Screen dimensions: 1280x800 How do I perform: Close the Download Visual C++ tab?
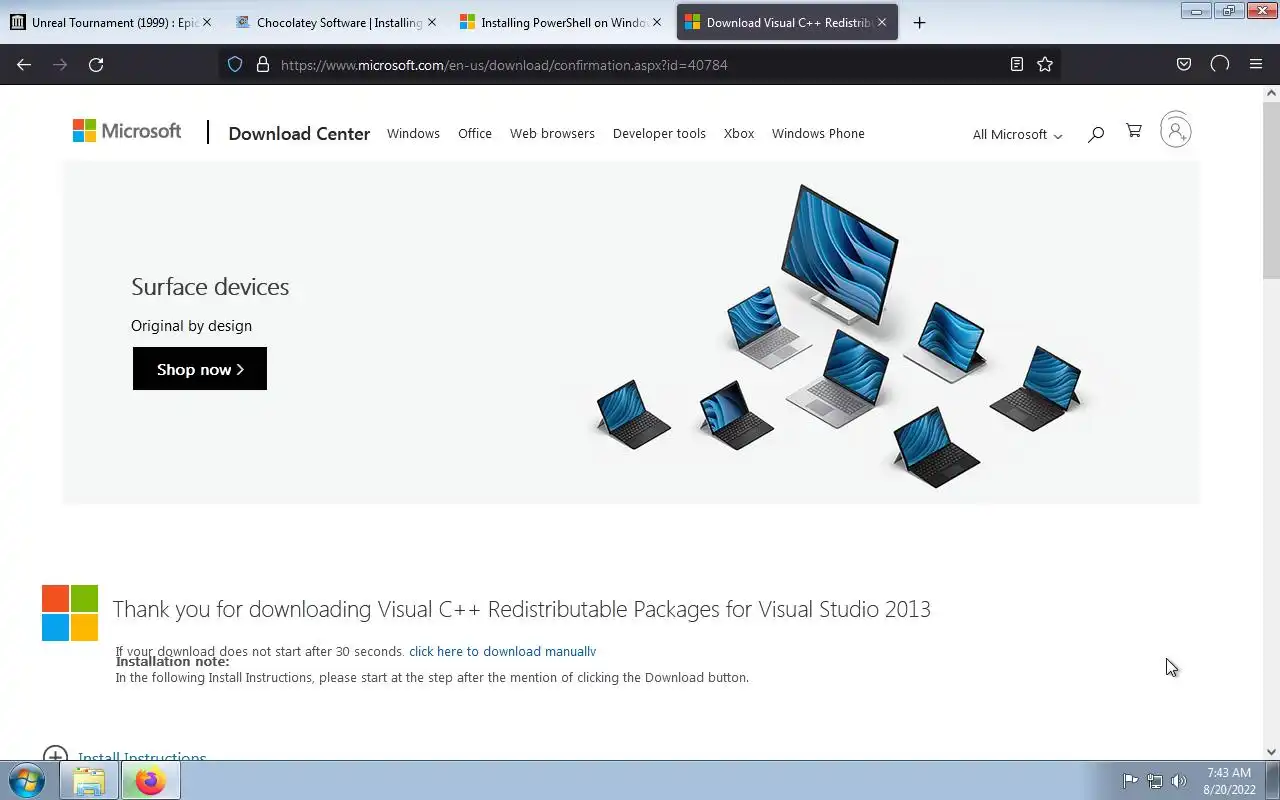(x=882, y=22)
